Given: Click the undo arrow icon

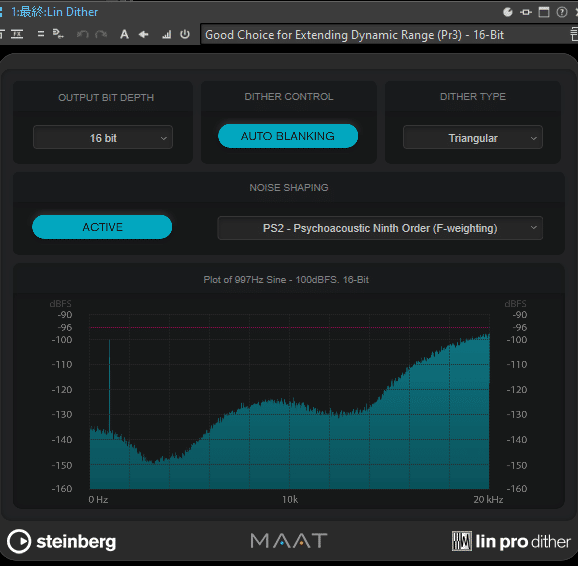Looking at the screenshot, I should (x=83, y=34).
